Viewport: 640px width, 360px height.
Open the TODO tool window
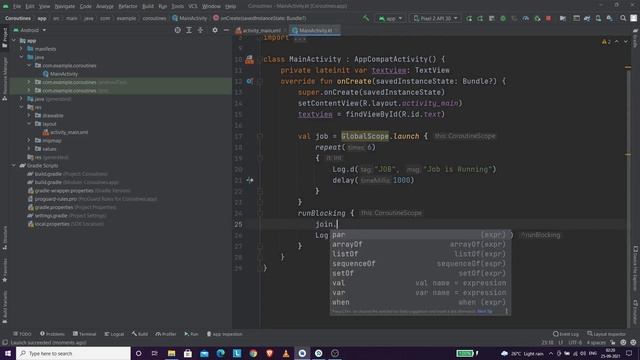[22, 334]
